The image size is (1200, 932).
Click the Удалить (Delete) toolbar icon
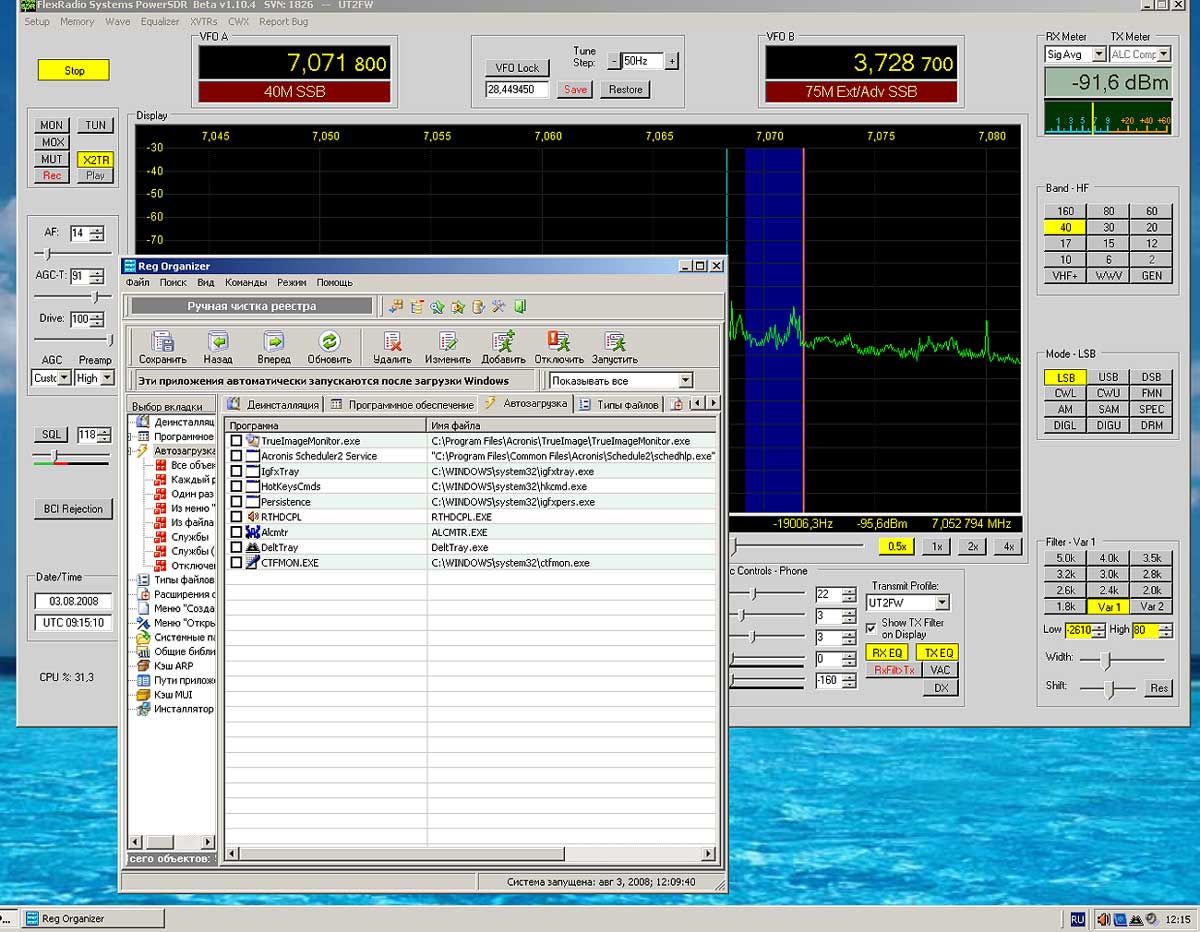pos(392,342)
